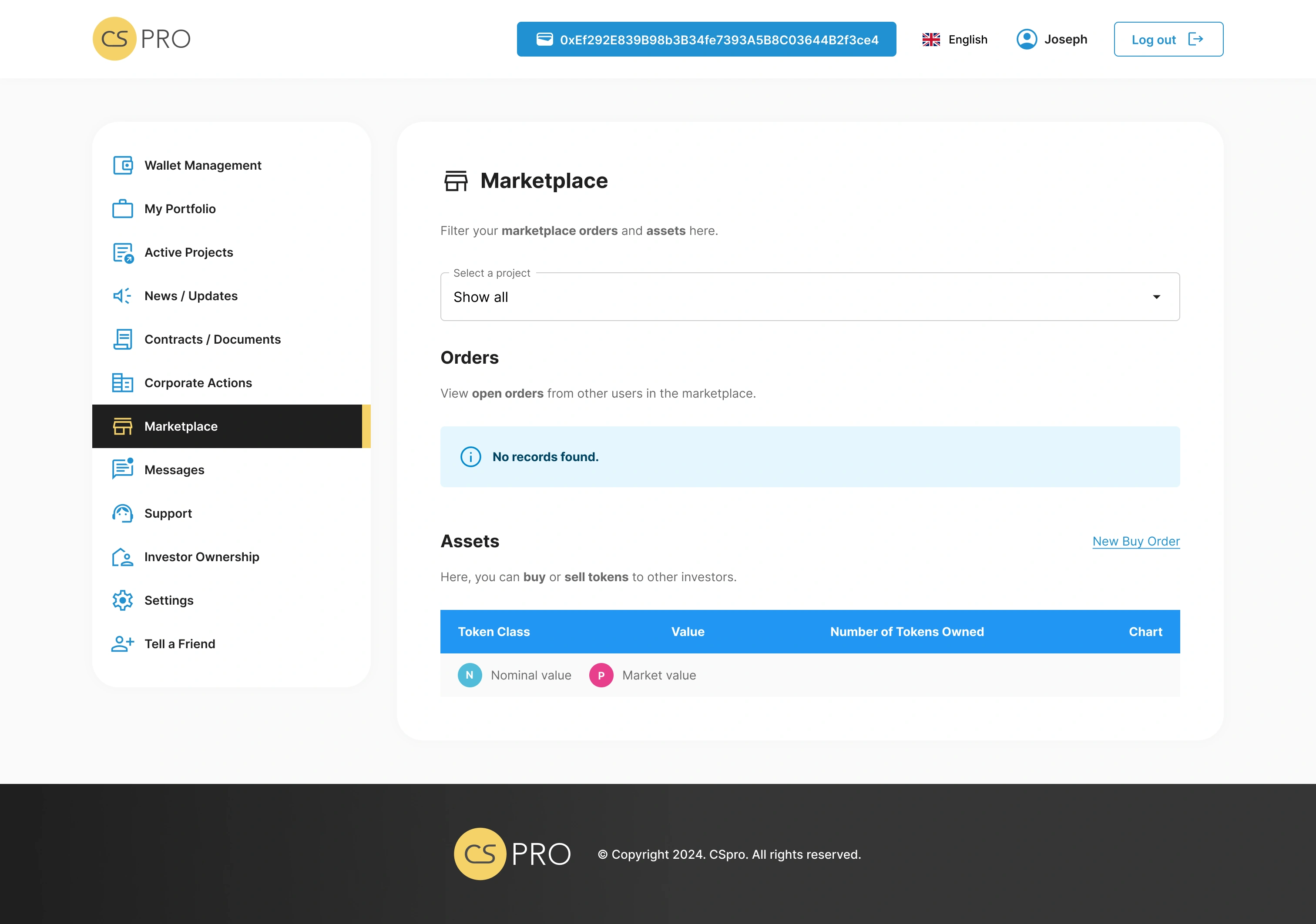The image size is (1316, 924).
Task: Go to Investor Ownership menu item
Action: pyautogui.click(x=202, y=557)
